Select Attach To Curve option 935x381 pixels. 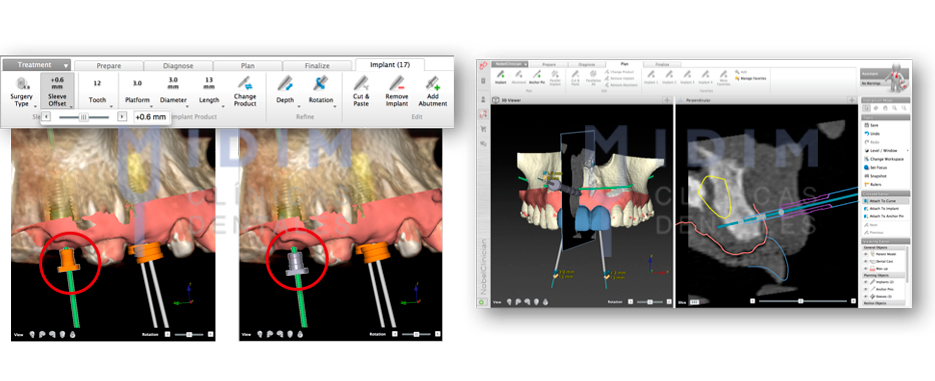point(886,200)
